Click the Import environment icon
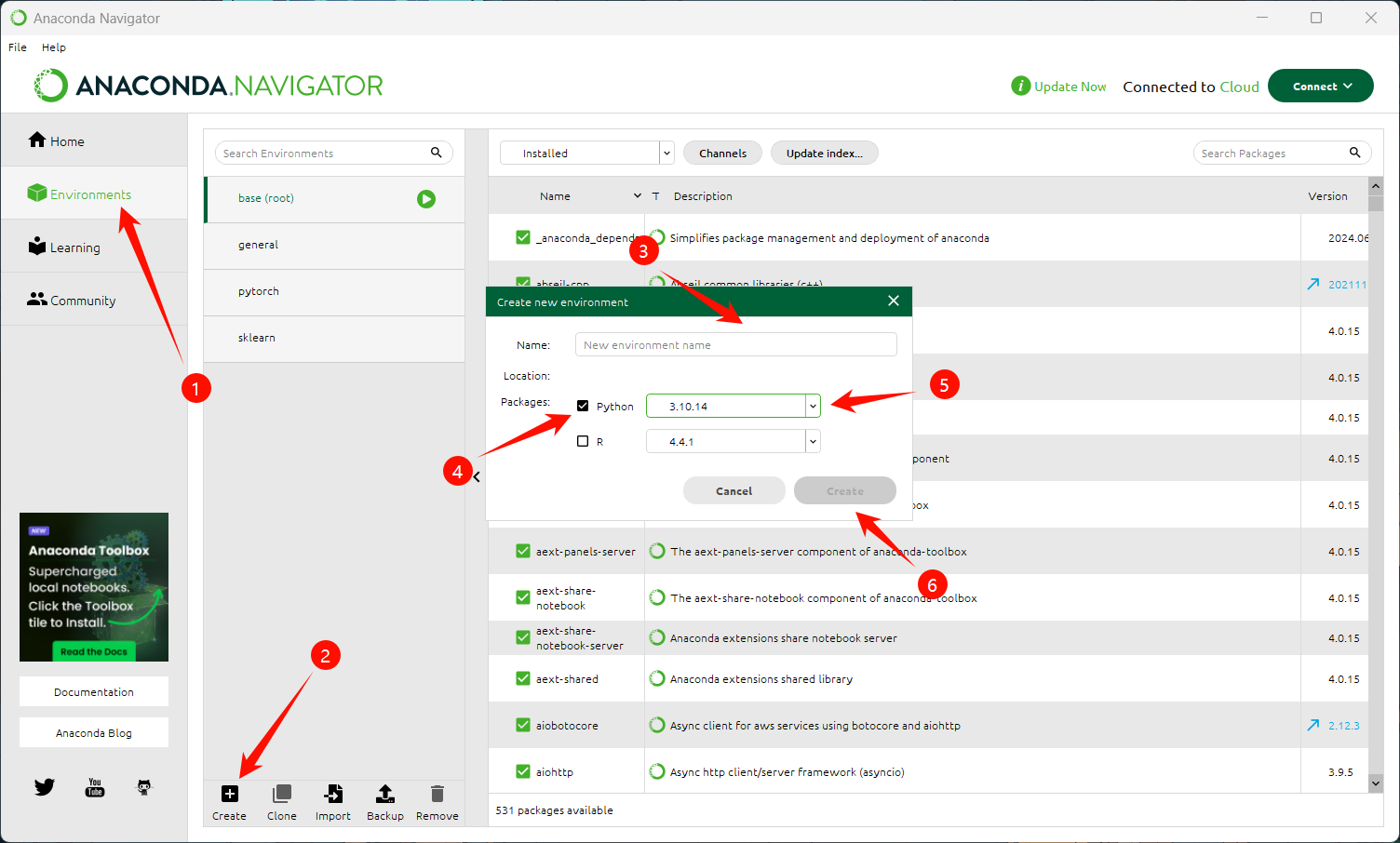Image resolution: width=1400 pixels, height=843 pixels. tap(333, 794)
